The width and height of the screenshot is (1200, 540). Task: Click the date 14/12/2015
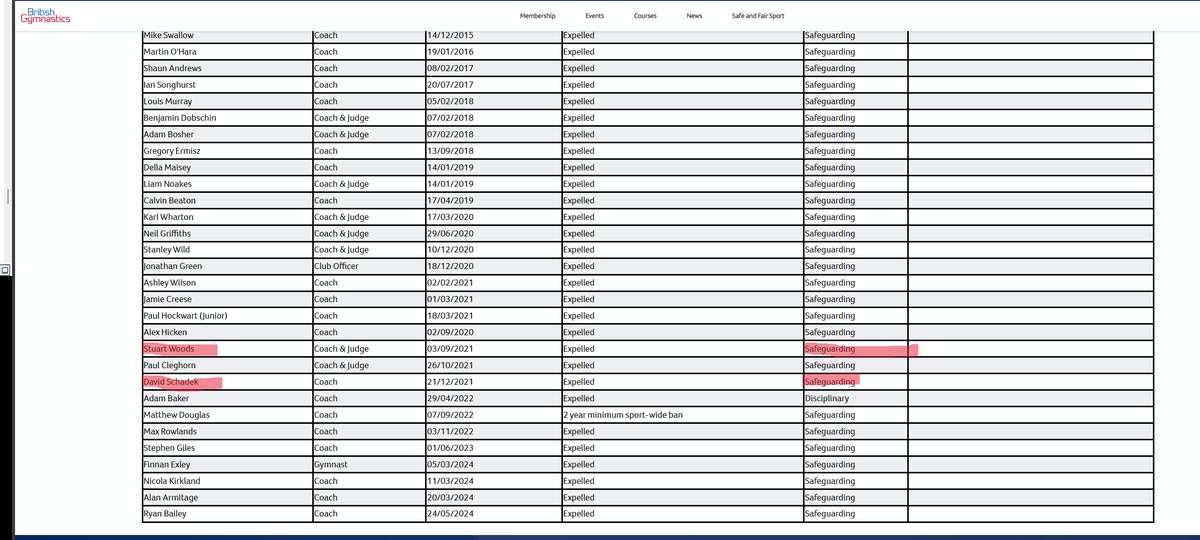pyautogui.click(x=450, y=36)
